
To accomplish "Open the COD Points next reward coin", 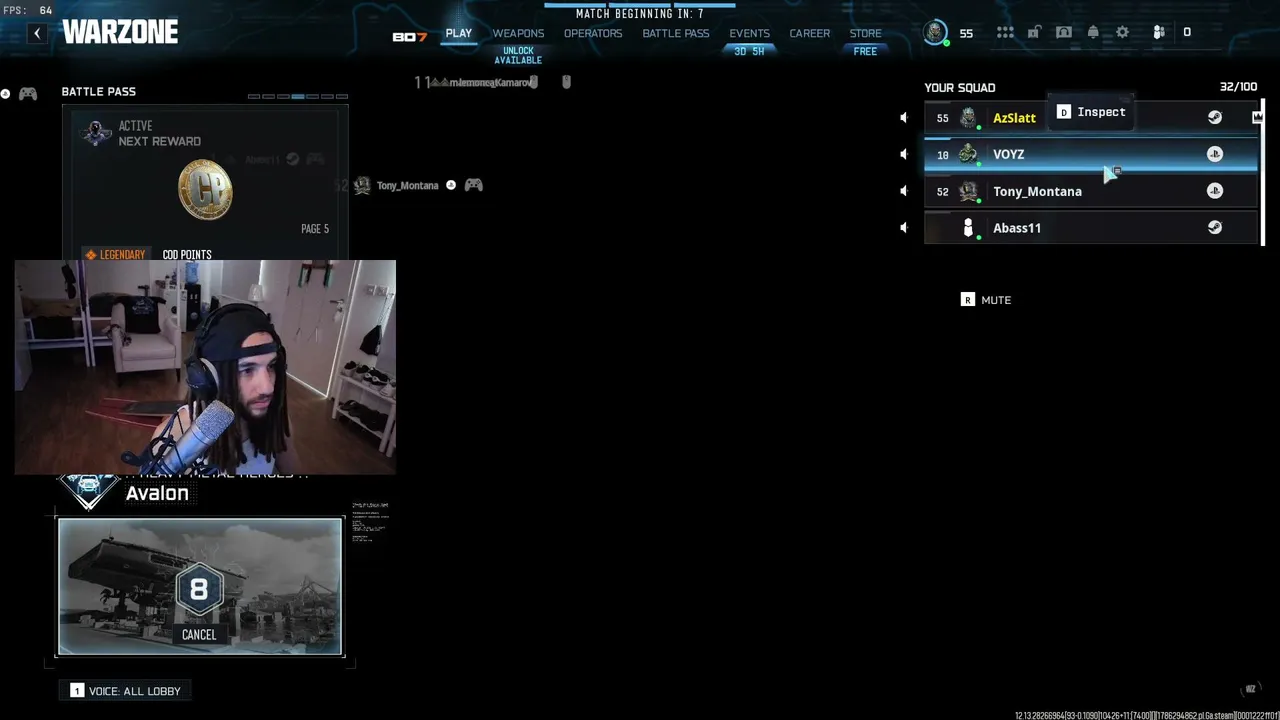I will coord(205,190).
